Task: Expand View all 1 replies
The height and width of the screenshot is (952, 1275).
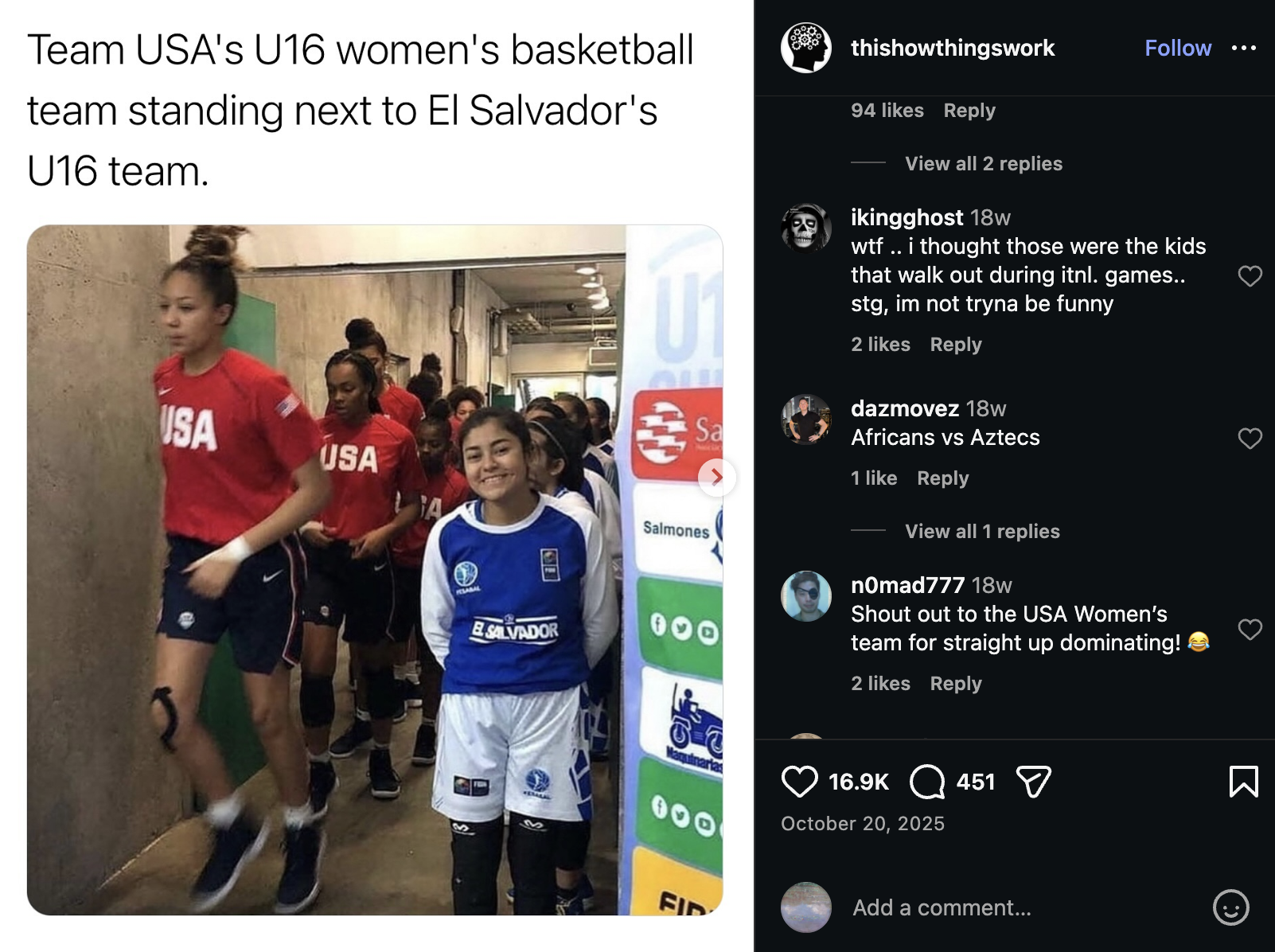Action: click(982, 531)
